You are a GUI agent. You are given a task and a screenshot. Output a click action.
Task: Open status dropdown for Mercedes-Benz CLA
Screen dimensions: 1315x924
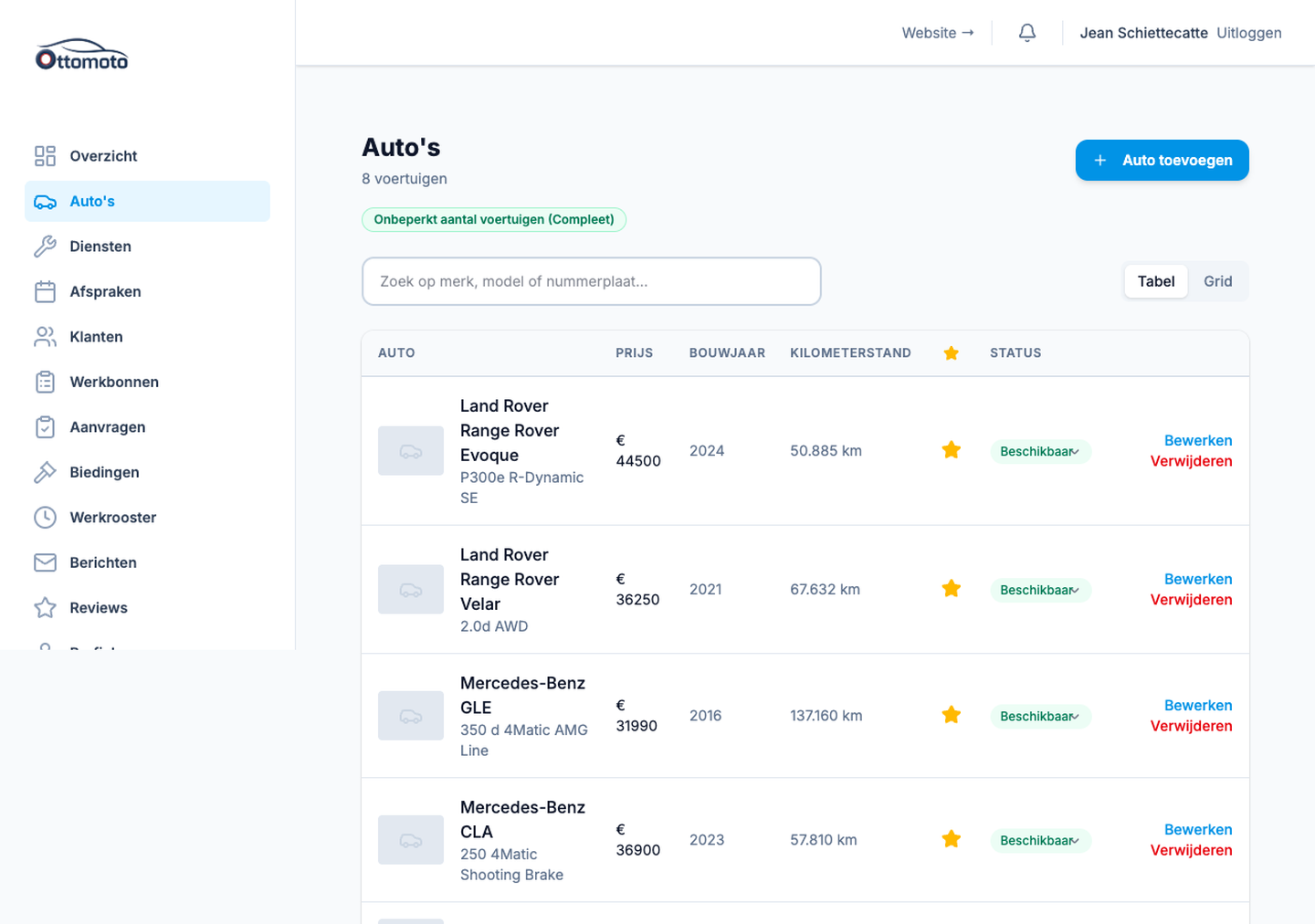click(1040, 841)
